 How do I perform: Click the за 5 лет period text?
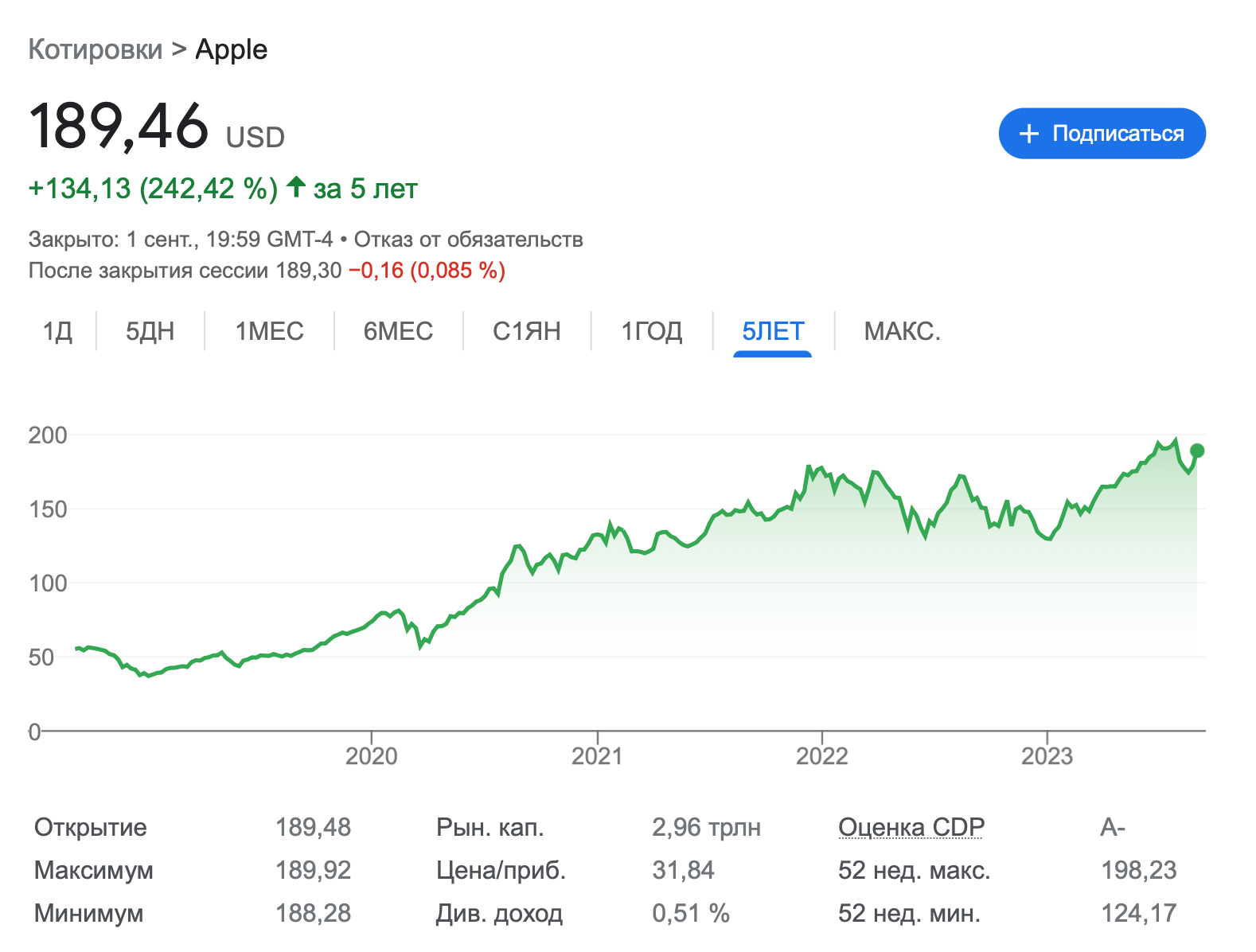(365, 189)
